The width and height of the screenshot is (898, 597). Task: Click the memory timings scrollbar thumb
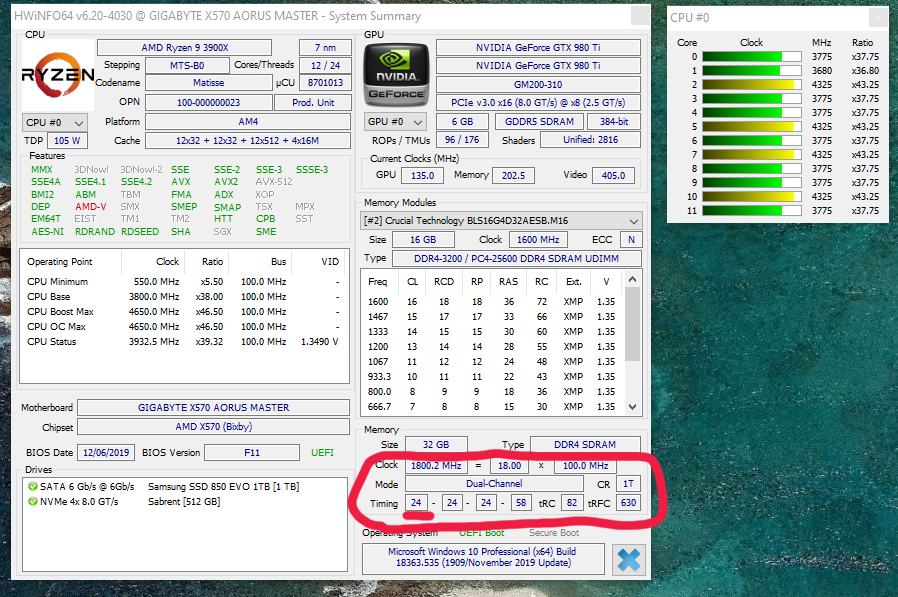point(632,324)
